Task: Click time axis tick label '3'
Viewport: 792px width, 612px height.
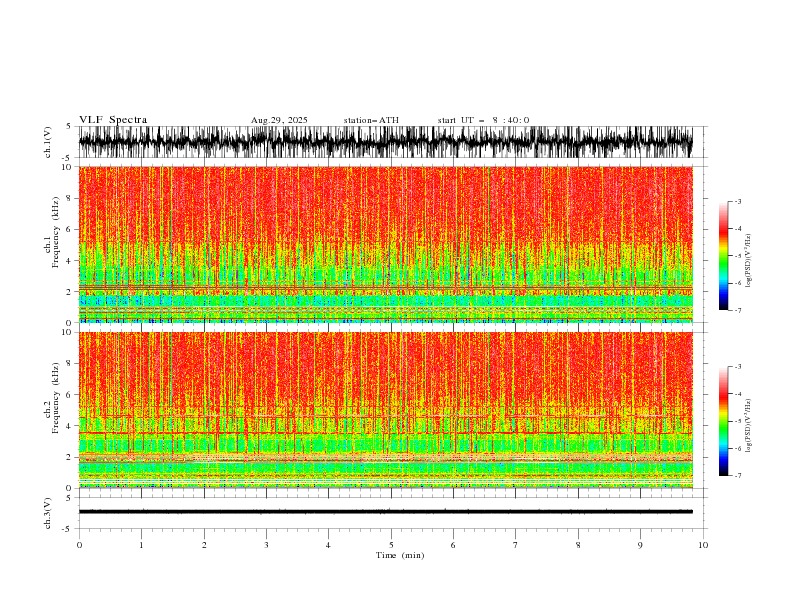Action: click(x=266, y=545)
